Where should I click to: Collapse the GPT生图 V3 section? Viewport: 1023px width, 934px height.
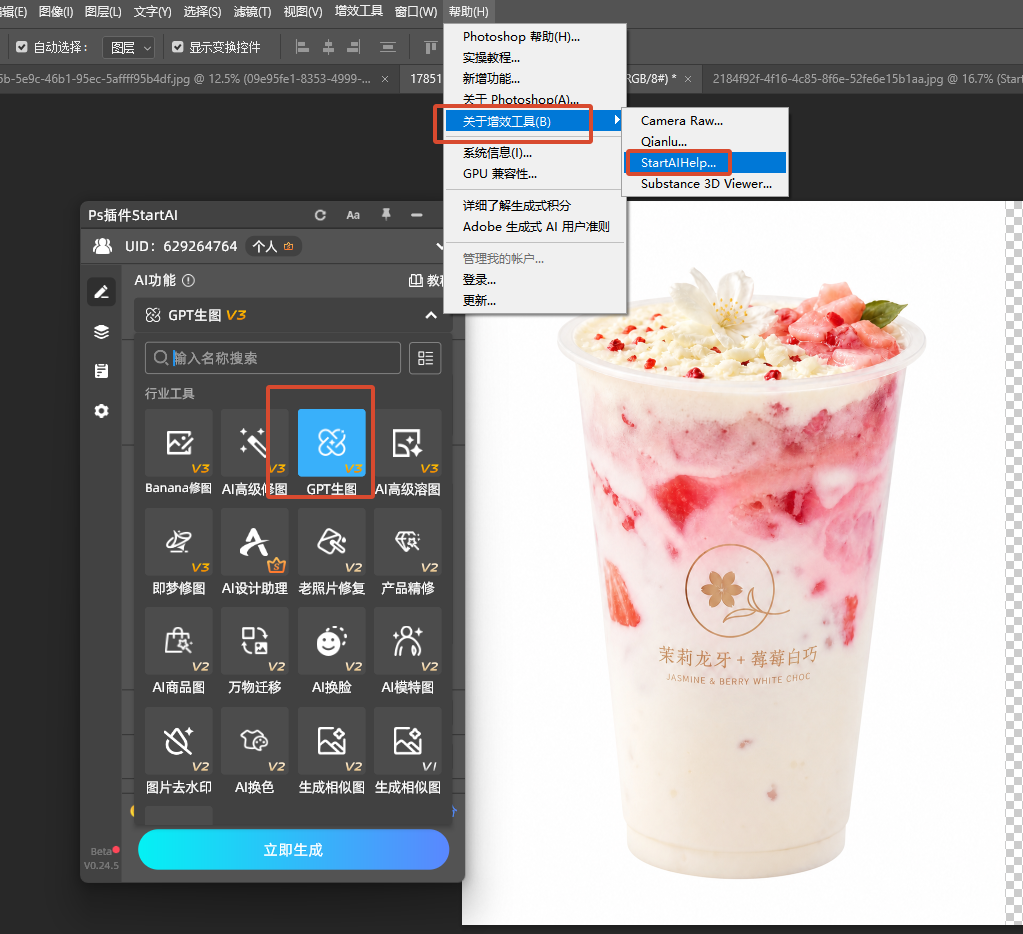pos(431,315)
